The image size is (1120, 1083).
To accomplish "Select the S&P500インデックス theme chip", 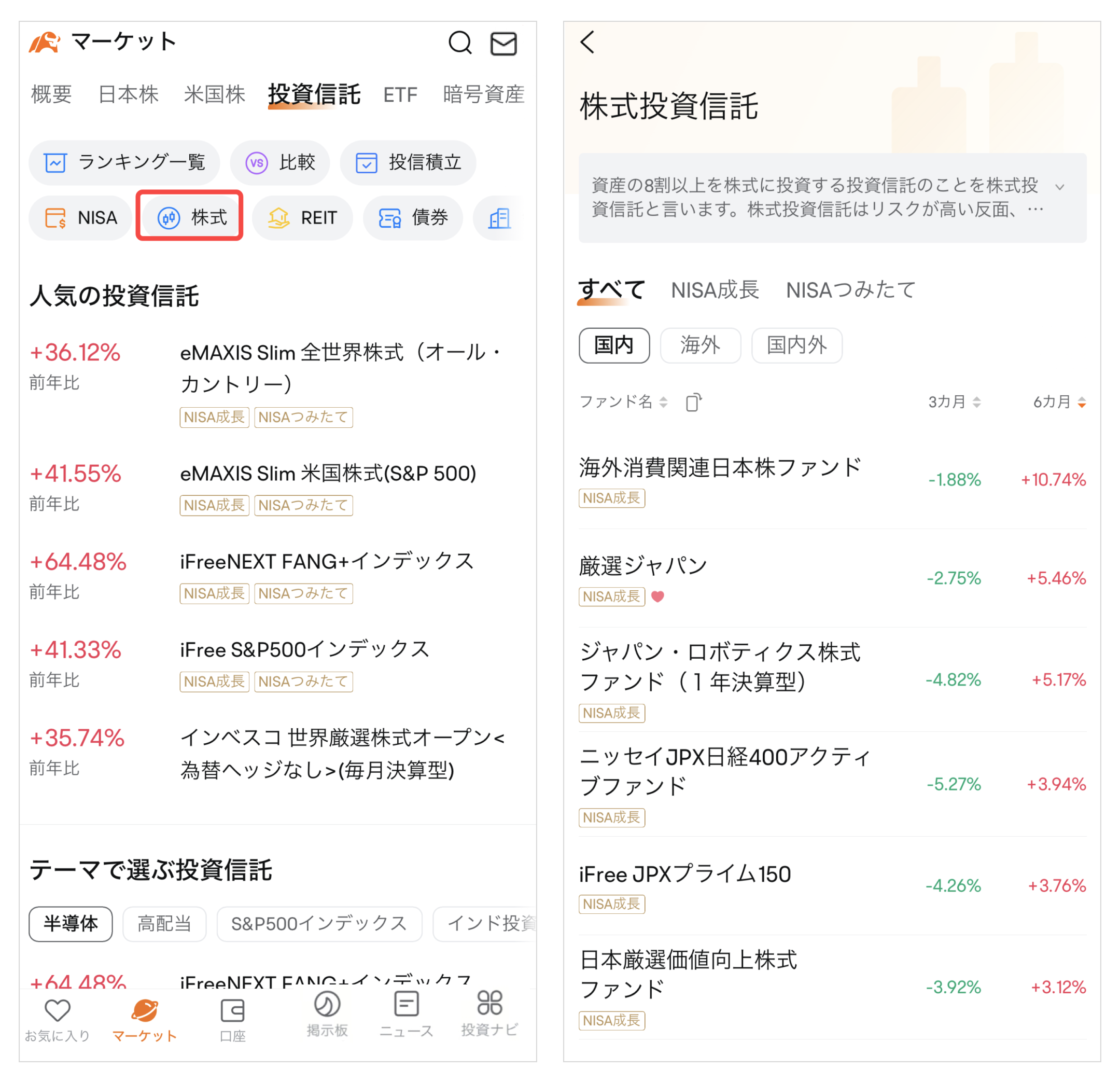I will tap(319, 924).
